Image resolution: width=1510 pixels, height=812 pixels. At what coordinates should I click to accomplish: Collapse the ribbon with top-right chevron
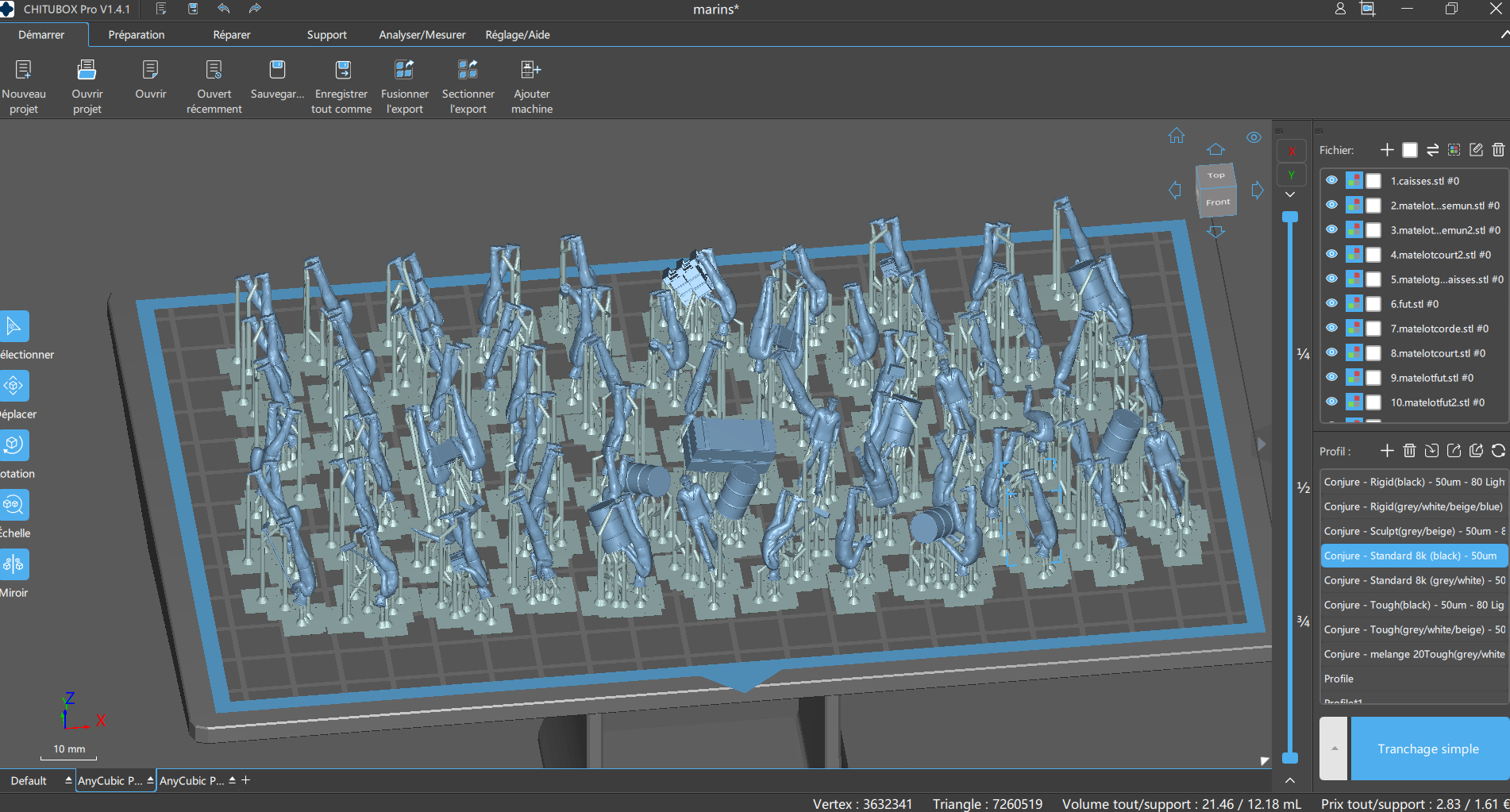[x=1504, y=35]
